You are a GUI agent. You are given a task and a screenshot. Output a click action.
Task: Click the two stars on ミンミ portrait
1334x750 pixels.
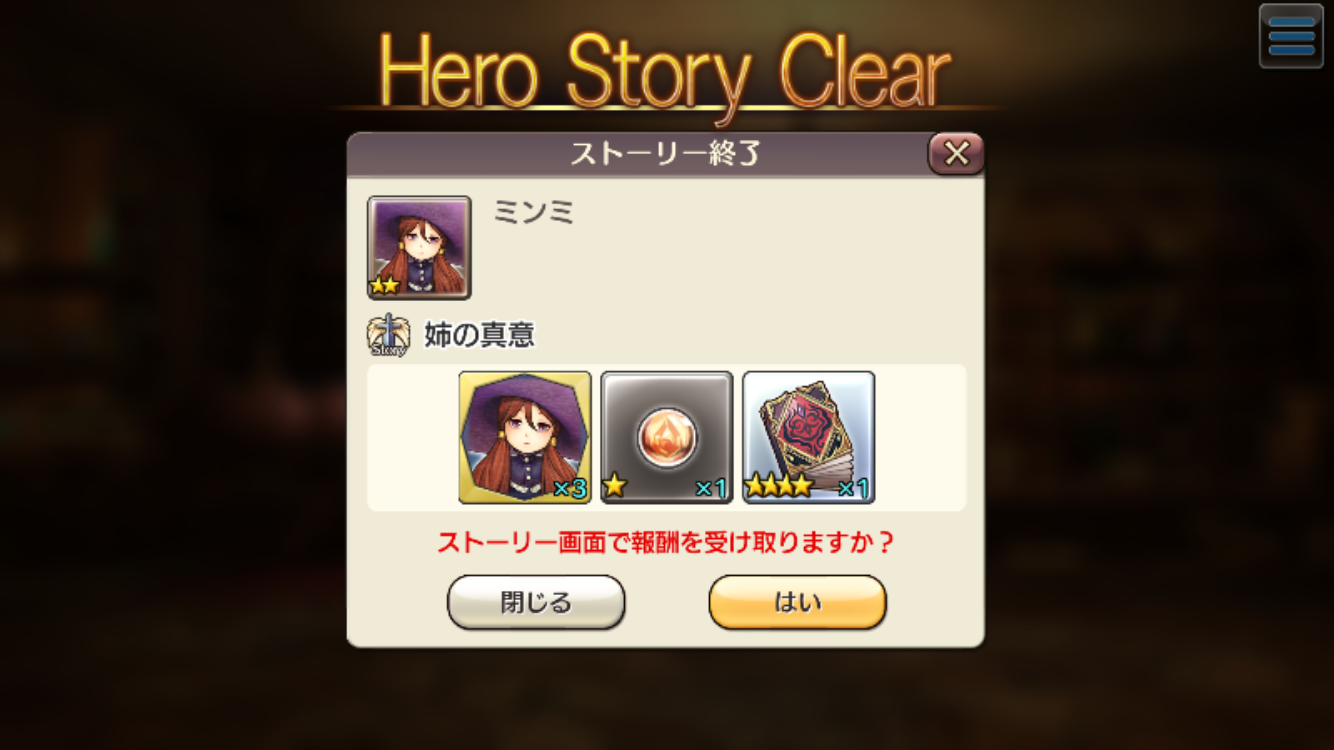pyautogui.click(x=385, y=286)
